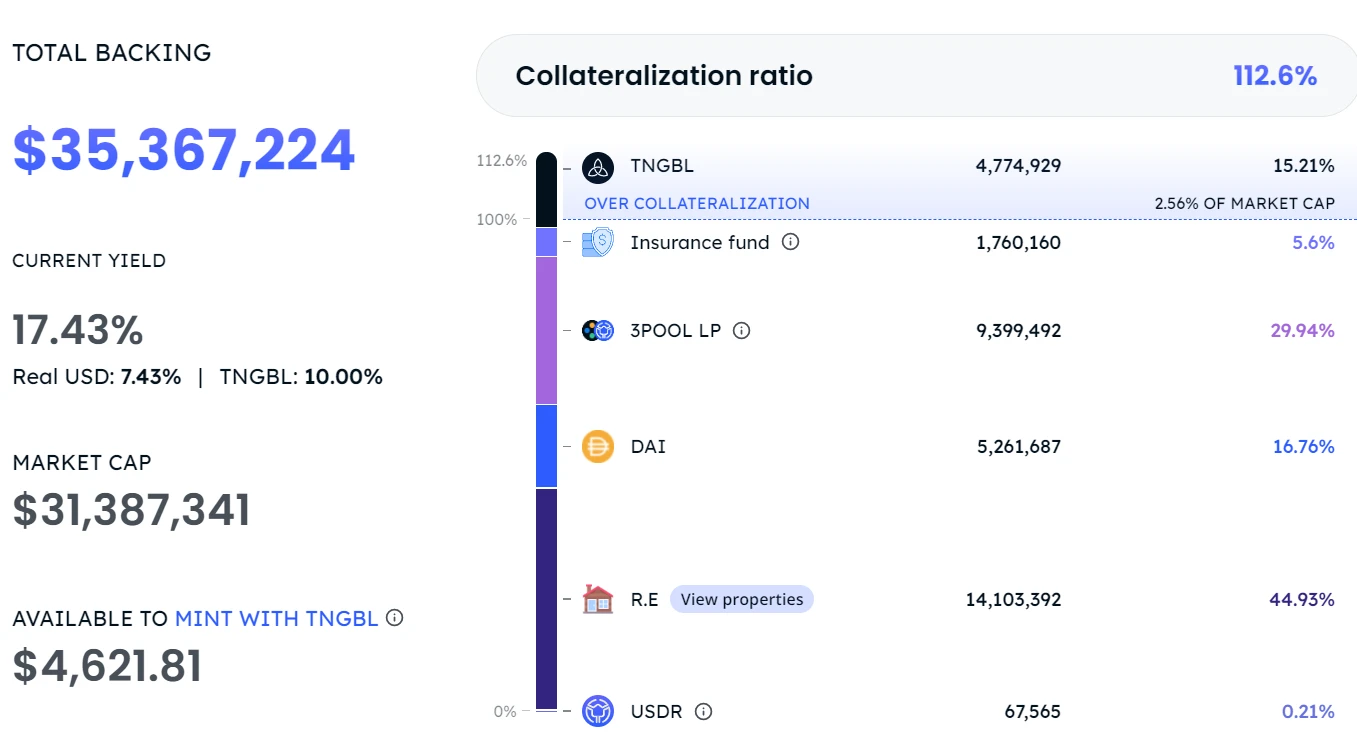Screen dimensions: 1357x753
Task: Click the Insurance fund shield icon
Action: point(598,242)
